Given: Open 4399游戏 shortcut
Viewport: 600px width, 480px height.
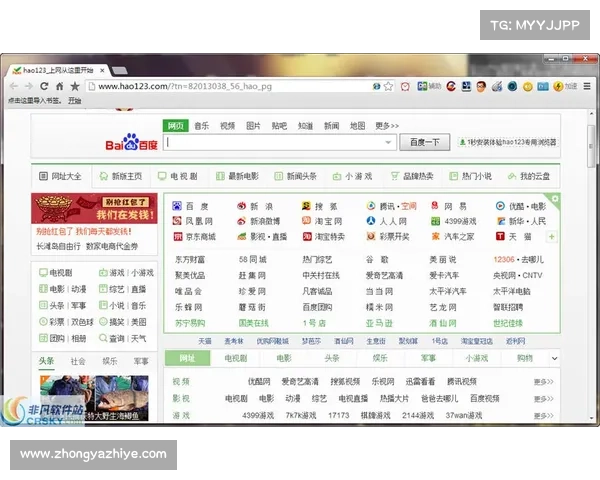Looking at the screenshot, I should (453, 221).
